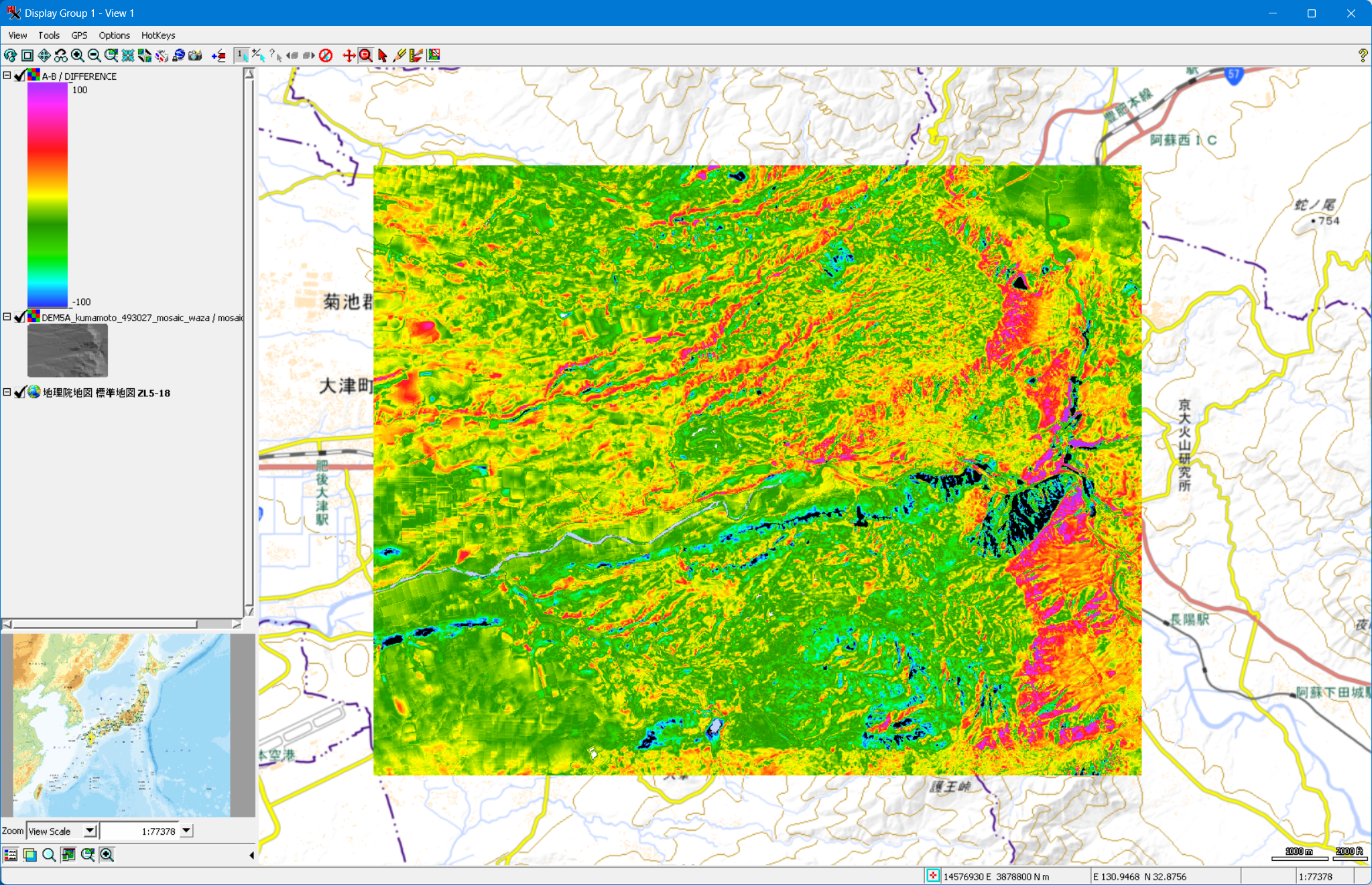This screenshot has width=1372, height=885.
Task: Click the DEM5A mosaic raster layer icon
Action: (x=34, y=316)
